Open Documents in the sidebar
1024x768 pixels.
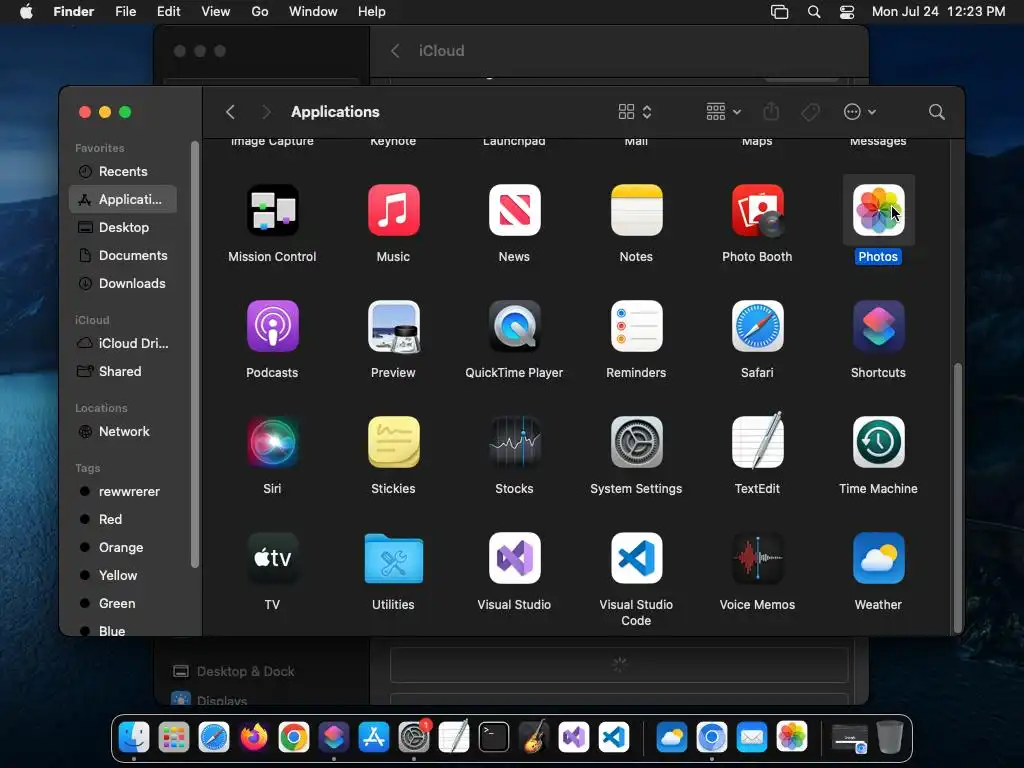pyautogui.click(x=123, y=255)
